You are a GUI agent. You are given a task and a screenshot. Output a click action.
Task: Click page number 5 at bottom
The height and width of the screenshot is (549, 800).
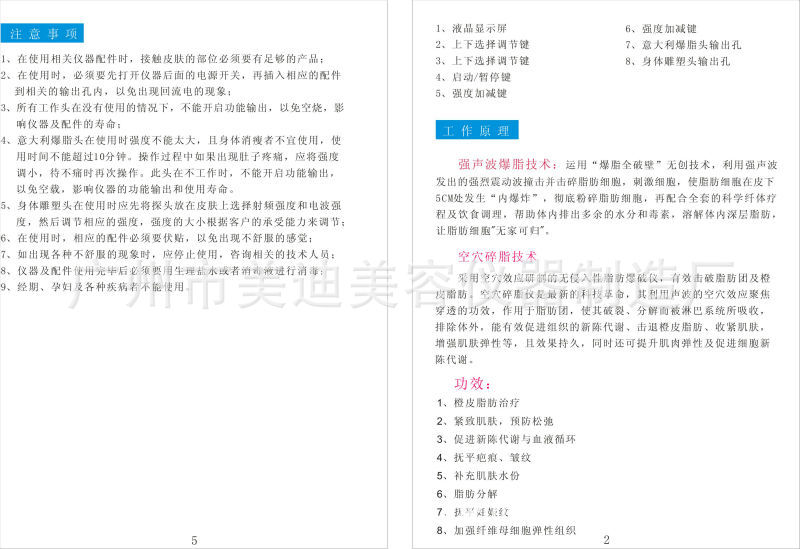194,540
